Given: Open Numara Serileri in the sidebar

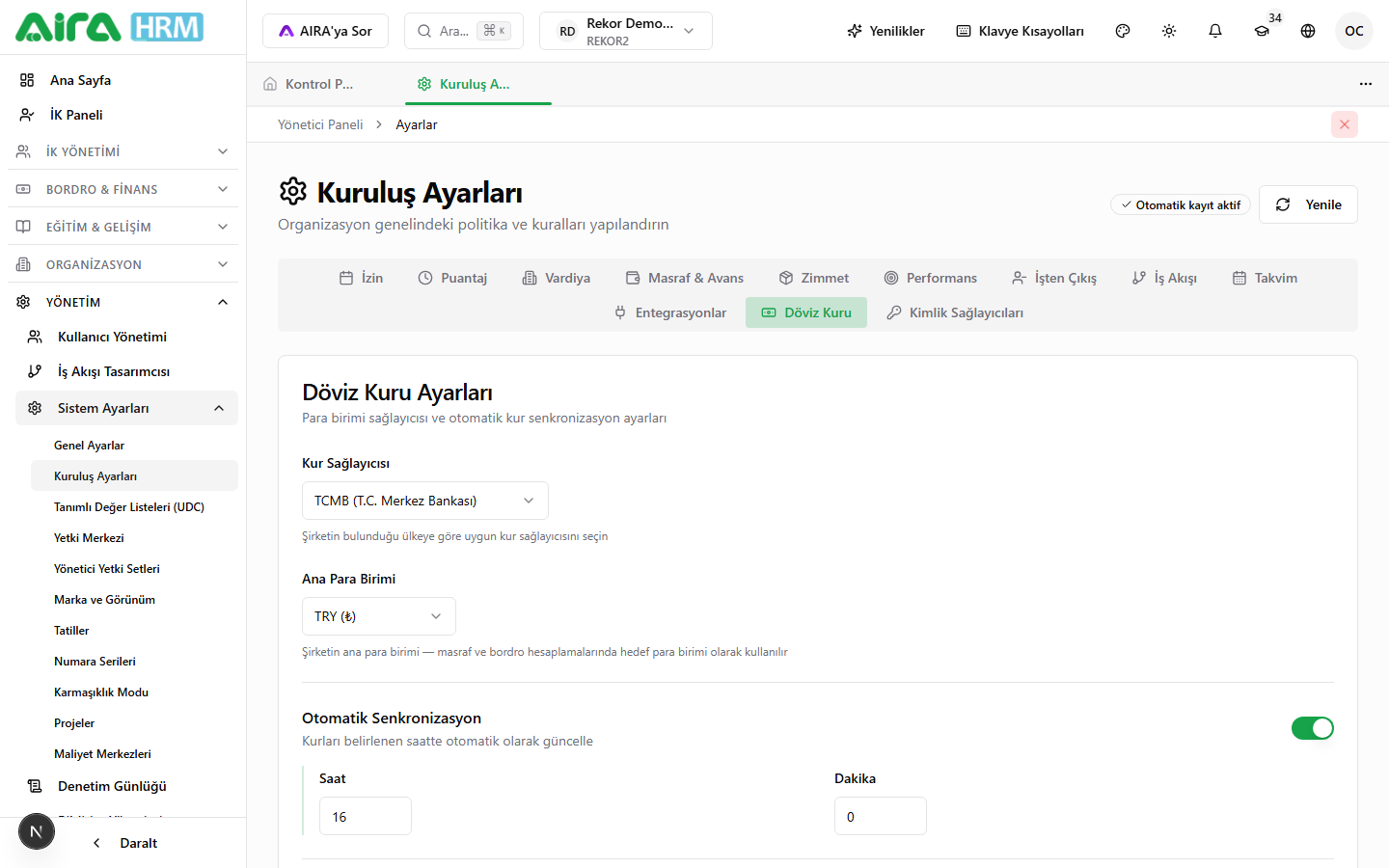Looking at the screenshot, I should [x=134, y=662].
